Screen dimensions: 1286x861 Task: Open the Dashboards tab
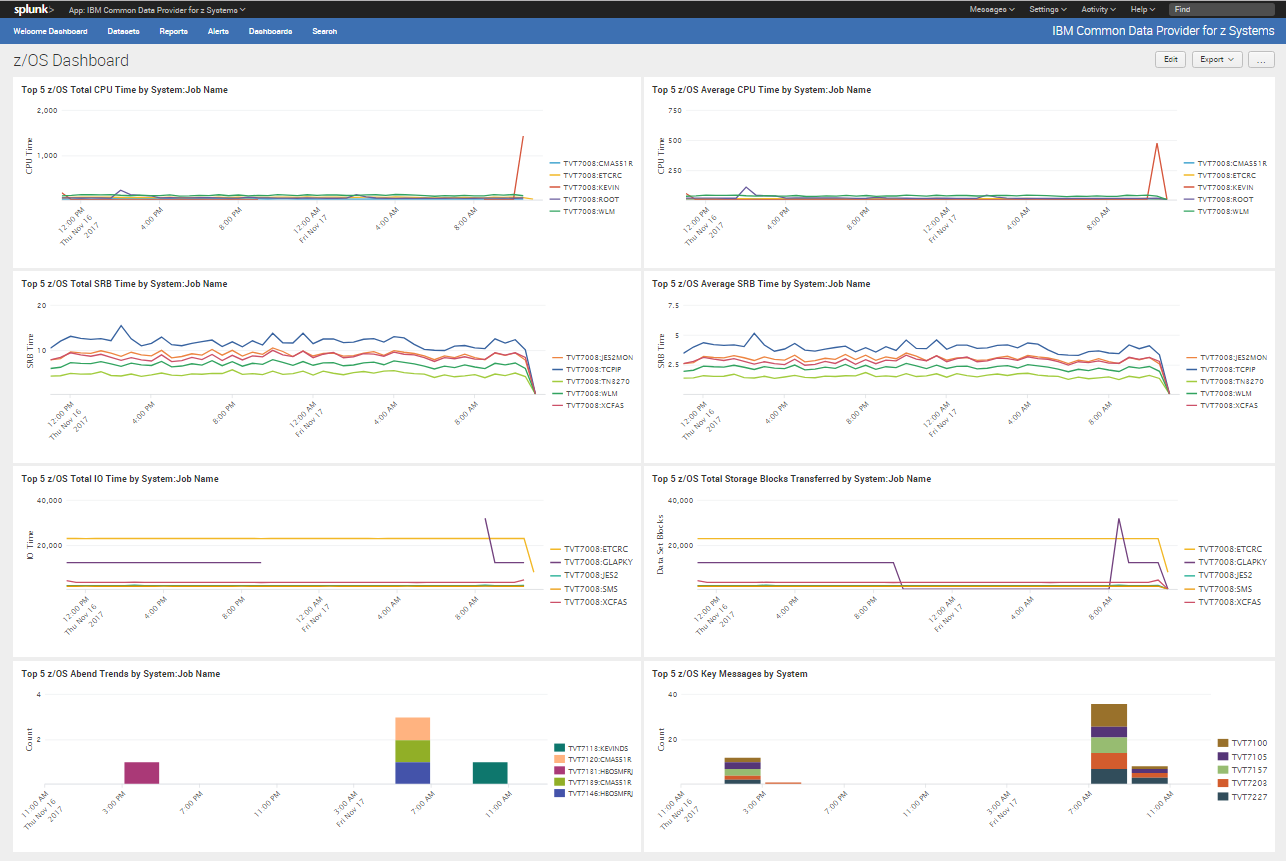pyautogui.click(x=270, y=31)
